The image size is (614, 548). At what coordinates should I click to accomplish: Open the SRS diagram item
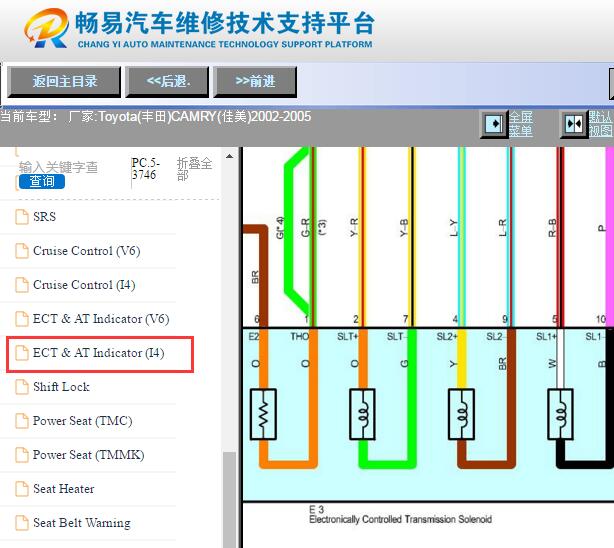pos(44,217)
